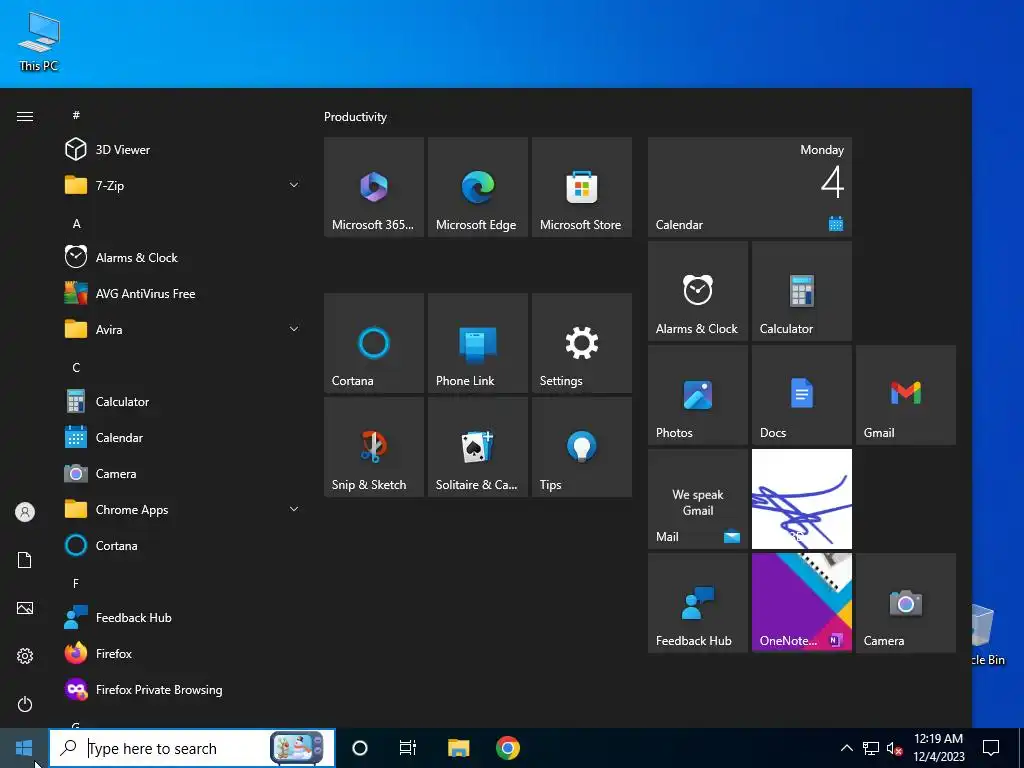Open the Cortana tile
Viewport: 1024px width, 768px height.
pyautogui.click(x=374, y=343)
